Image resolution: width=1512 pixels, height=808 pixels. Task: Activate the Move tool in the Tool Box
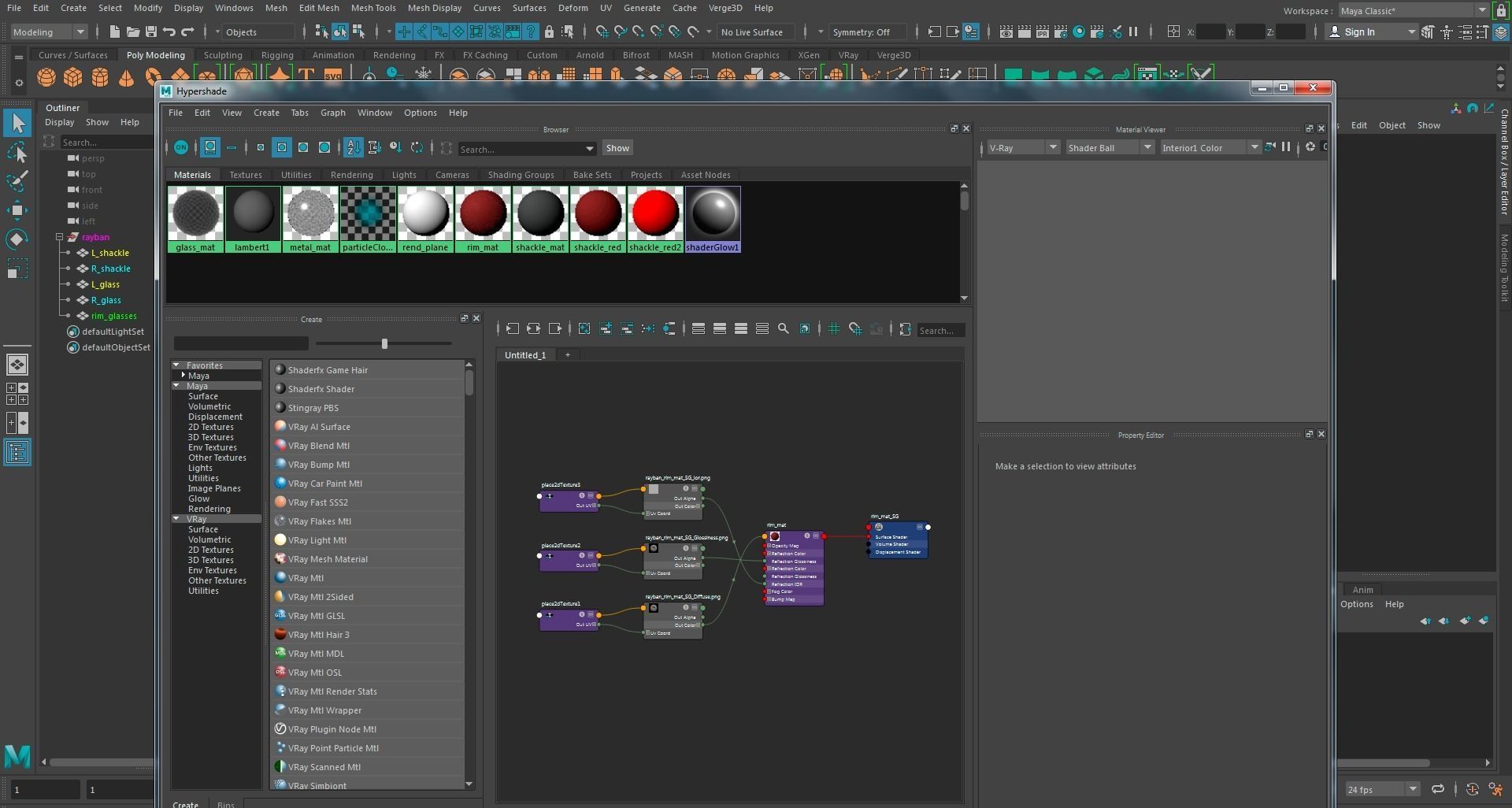pos(17,209)
